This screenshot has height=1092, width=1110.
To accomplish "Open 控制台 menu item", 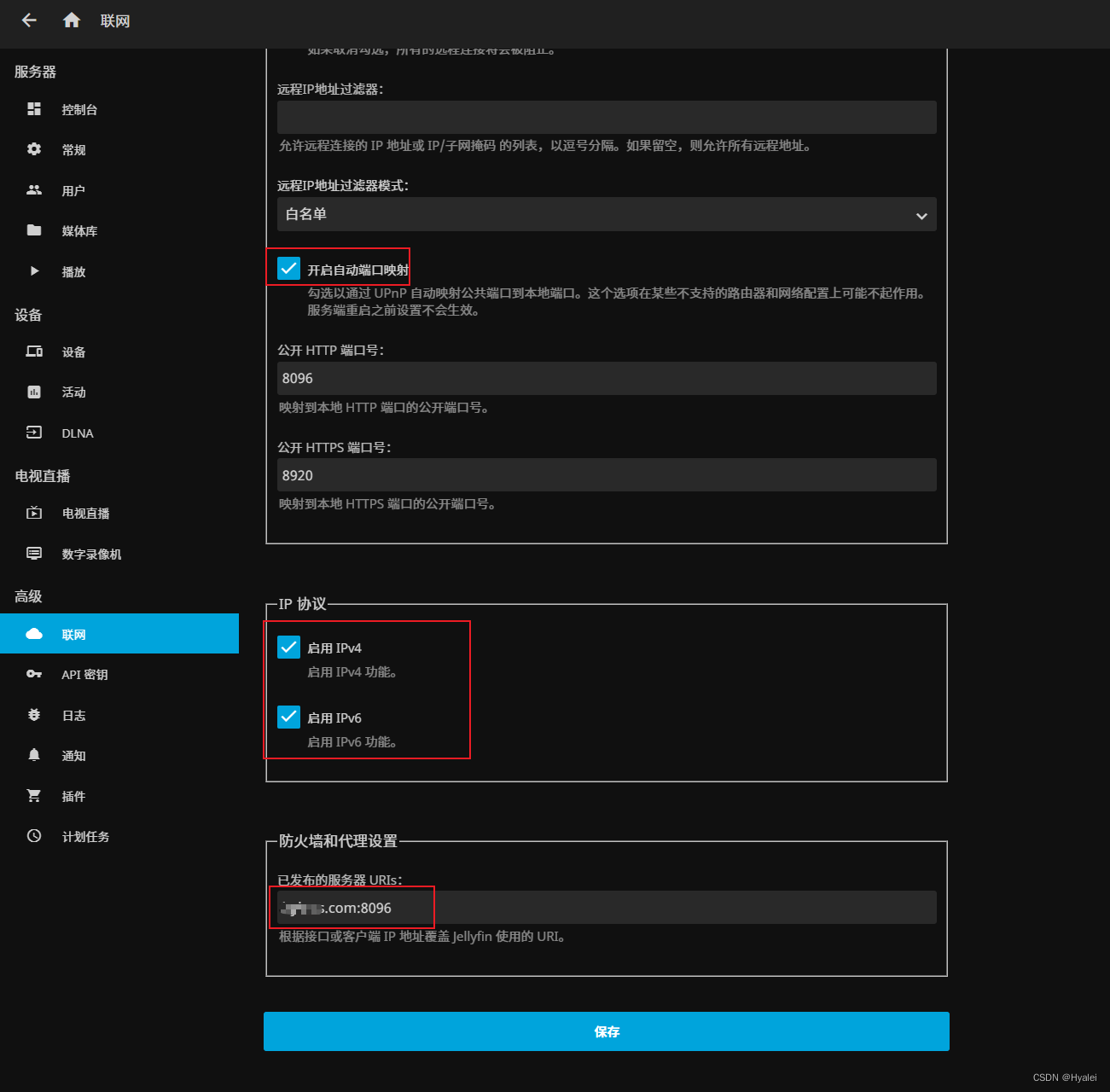I will 119,109.
